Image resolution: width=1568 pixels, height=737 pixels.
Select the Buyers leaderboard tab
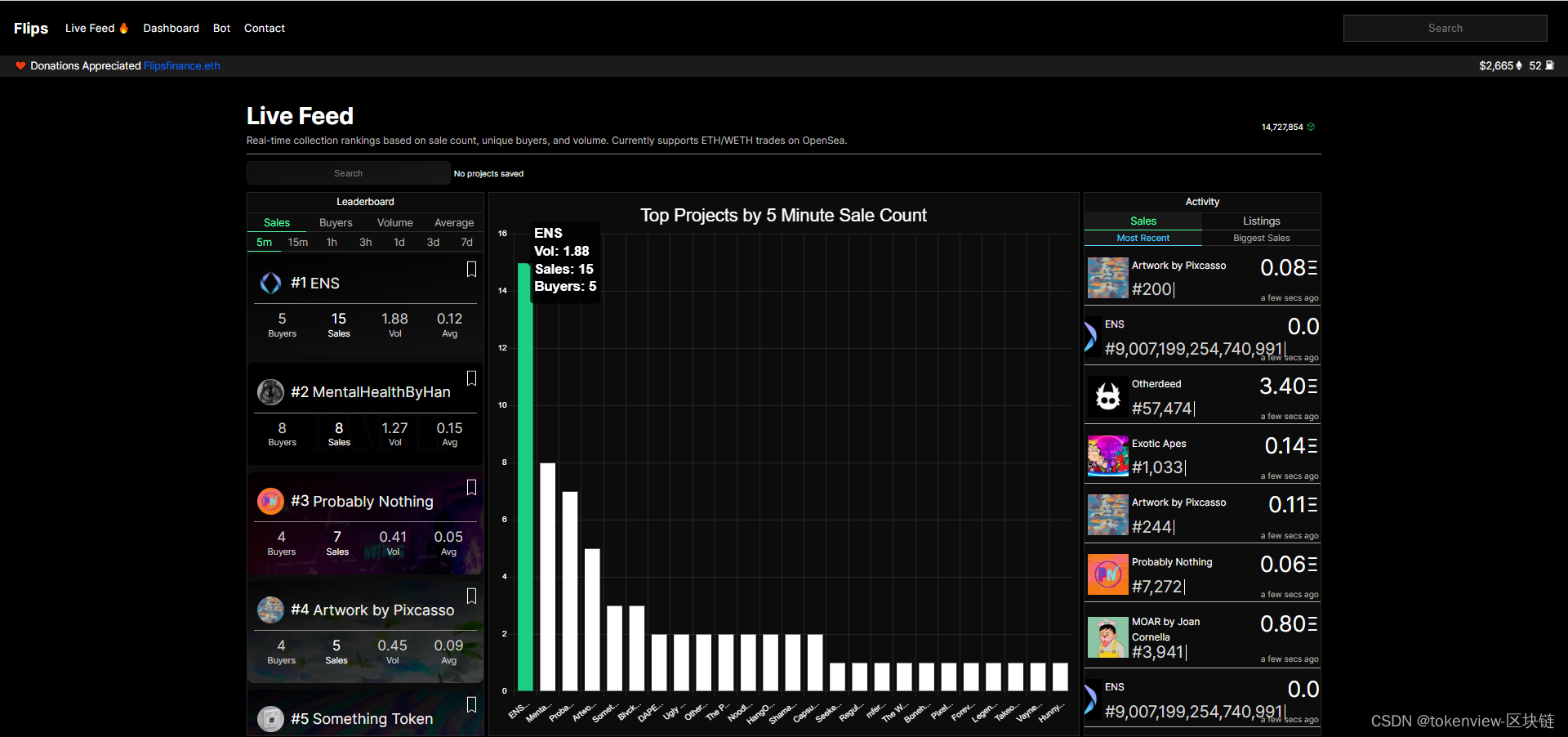click(x=336, y=222)
